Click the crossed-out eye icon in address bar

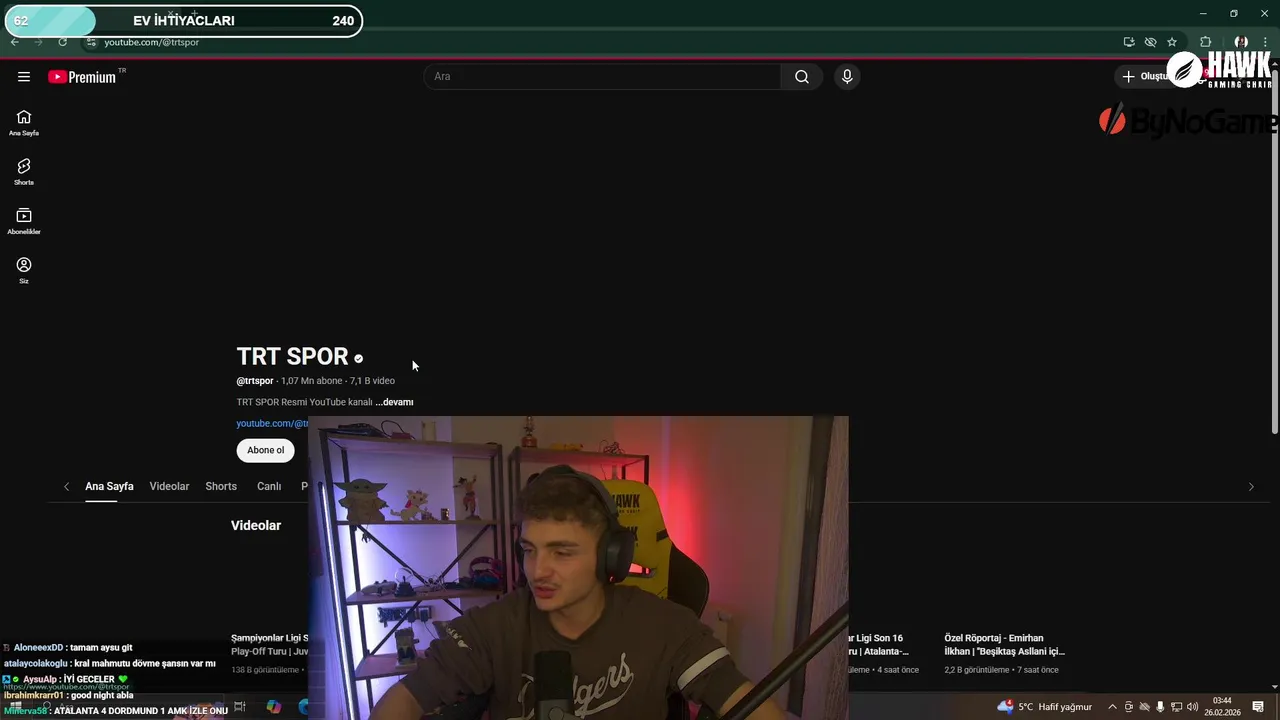pyautogui.click(x=1150, y=42)
